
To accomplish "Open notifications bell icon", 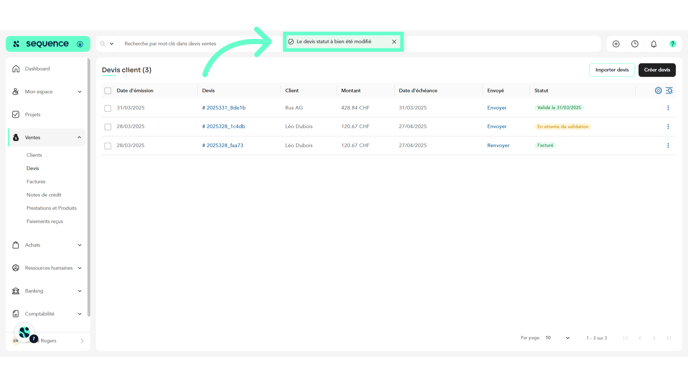I will [653, 44].
